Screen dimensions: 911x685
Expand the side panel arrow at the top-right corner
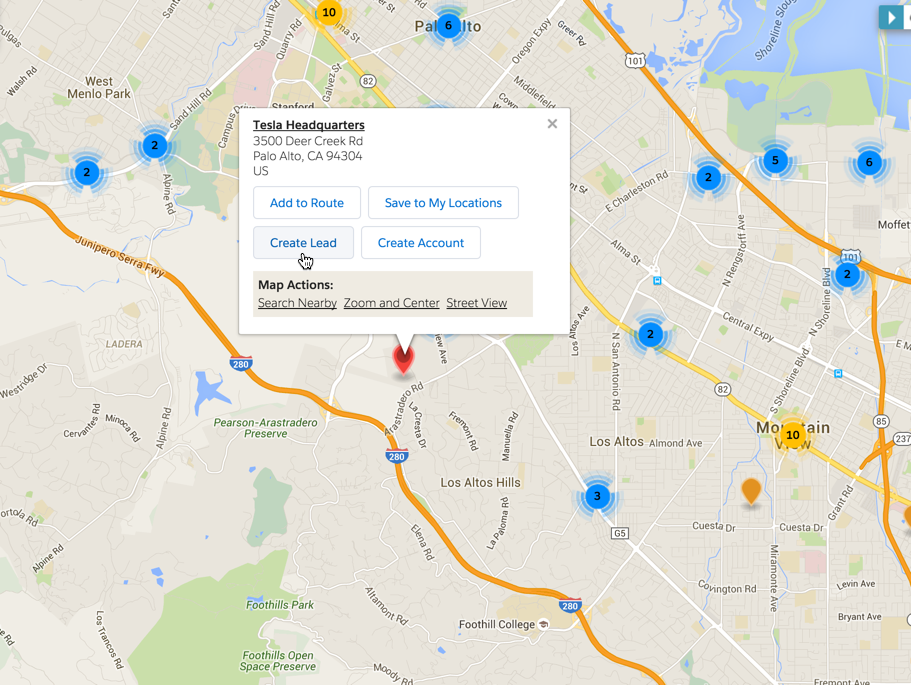(x=892, y=17)
